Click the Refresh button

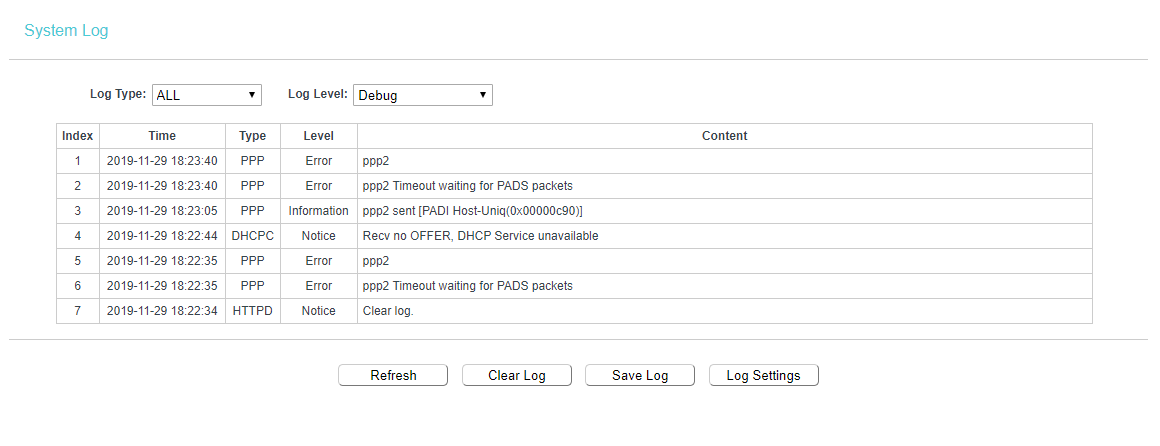click(393, 375)
